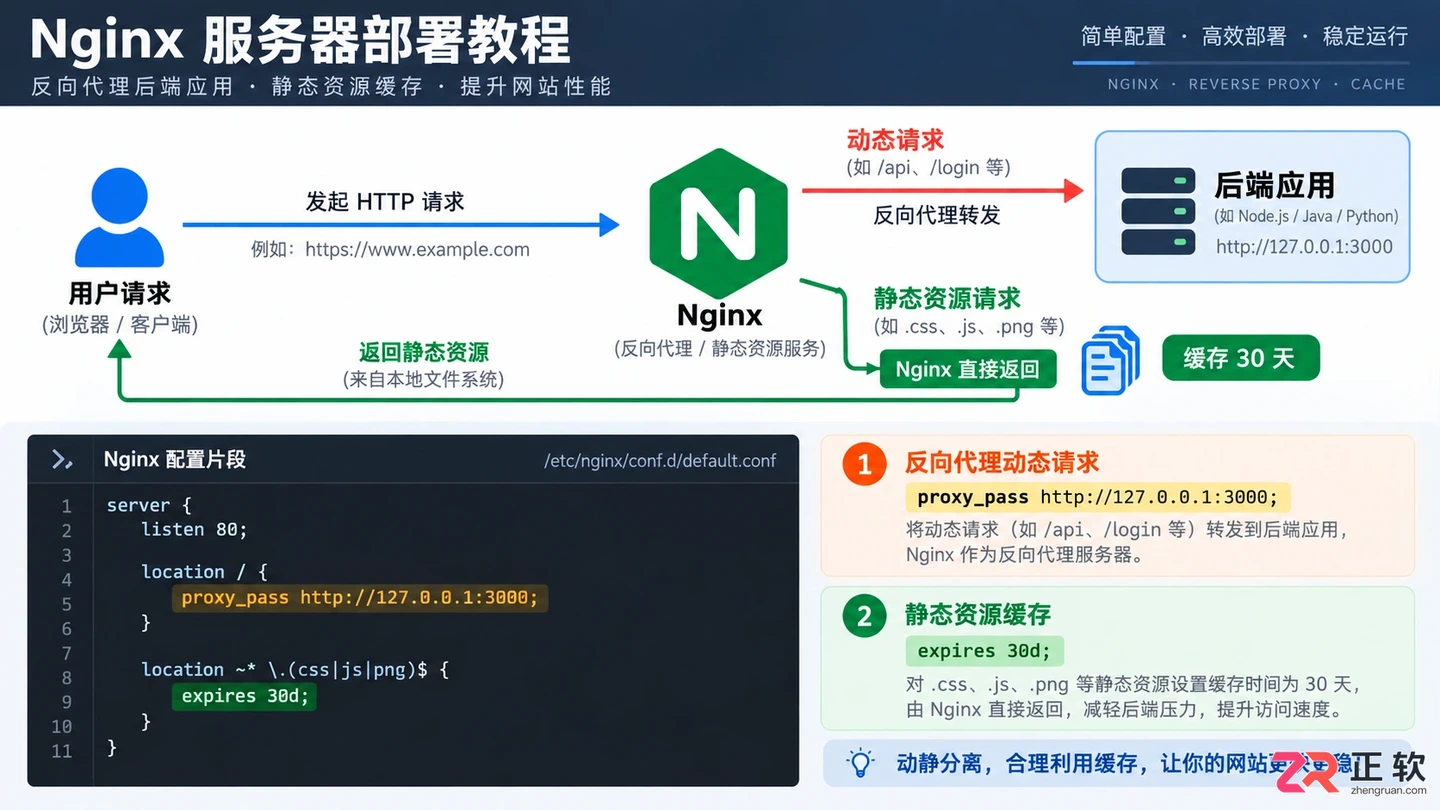Click the 'Nginx' name under the logo
The height and width of the screenshot is (810, 1440).
point(719,316)
